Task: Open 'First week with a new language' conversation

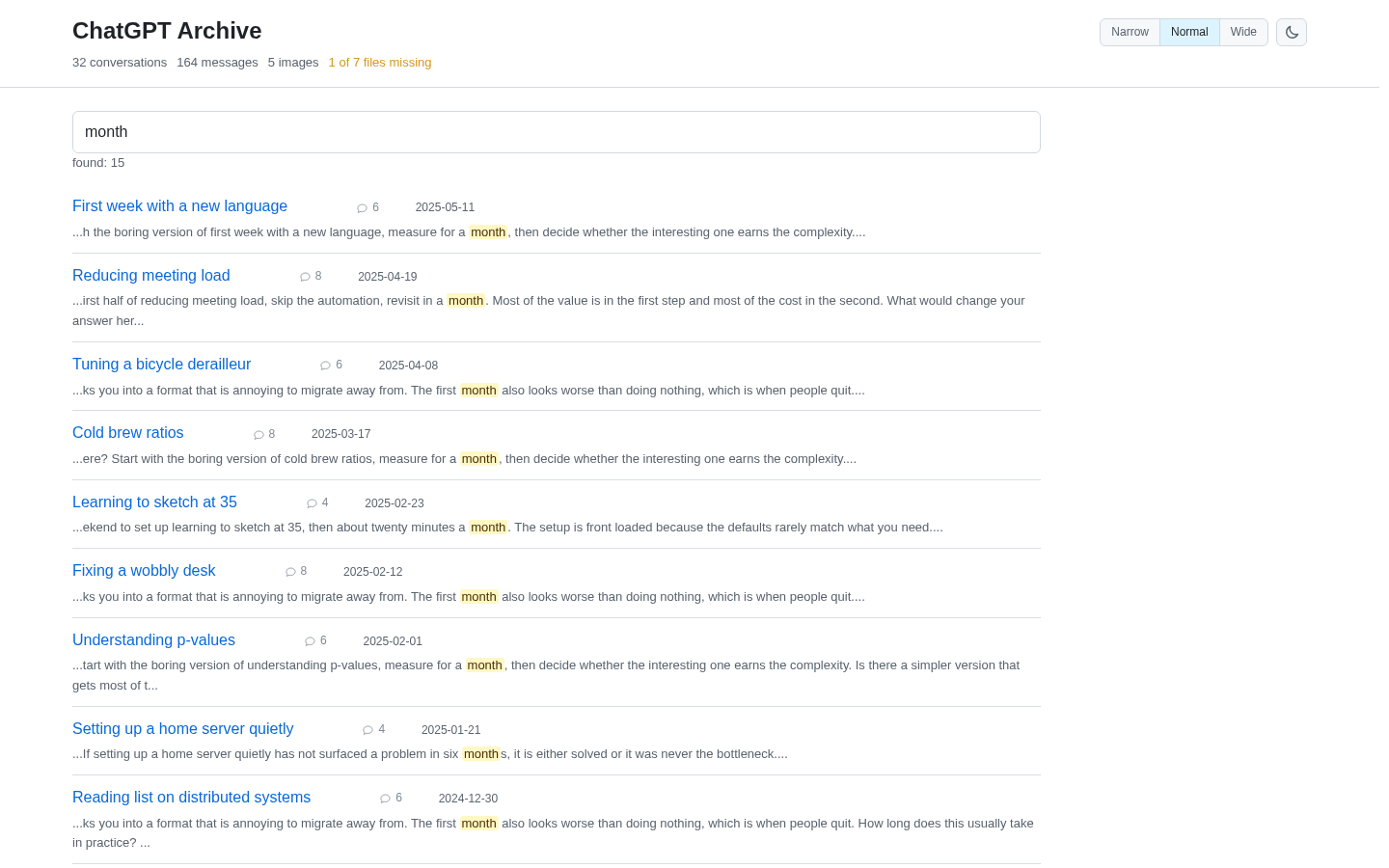Action: pos(179,206)
